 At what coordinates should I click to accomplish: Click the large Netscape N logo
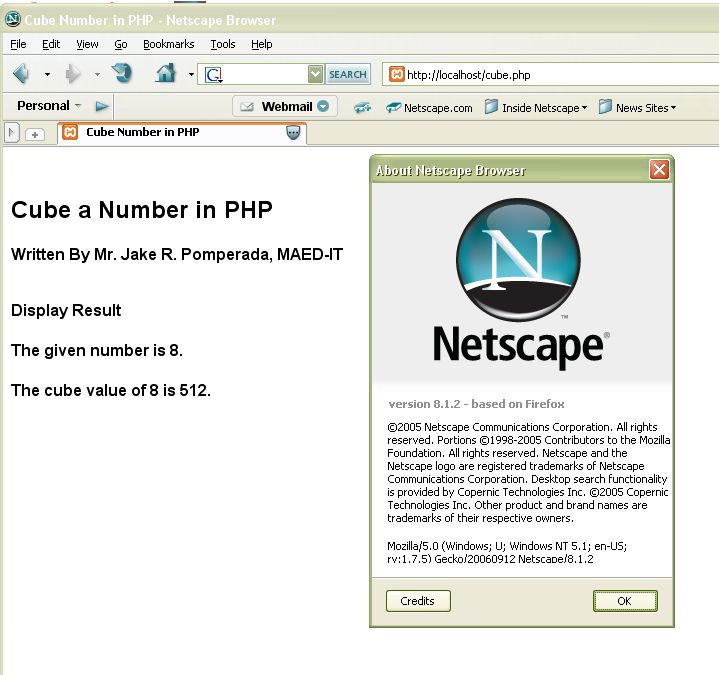518,260
